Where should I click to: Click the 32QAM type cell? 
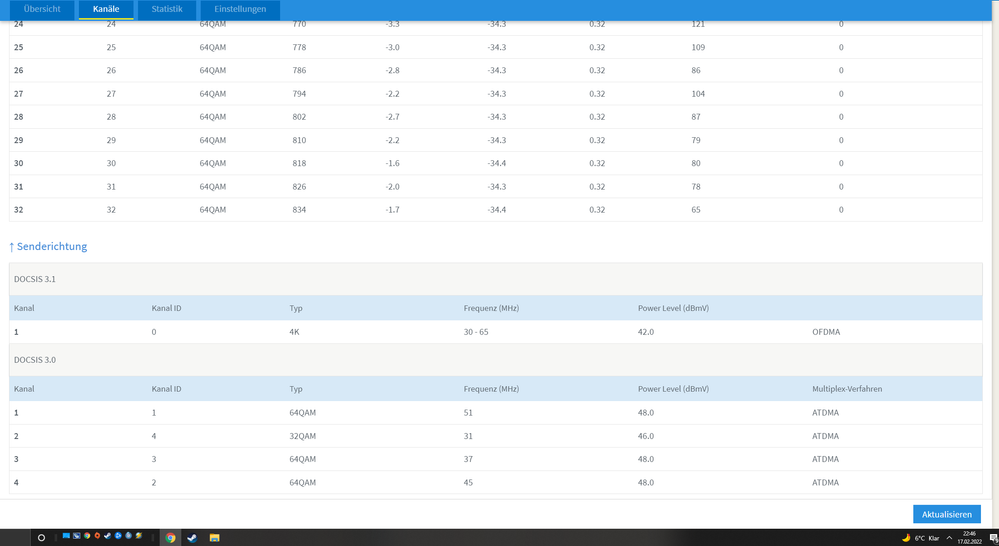click(x=303, y=436)
